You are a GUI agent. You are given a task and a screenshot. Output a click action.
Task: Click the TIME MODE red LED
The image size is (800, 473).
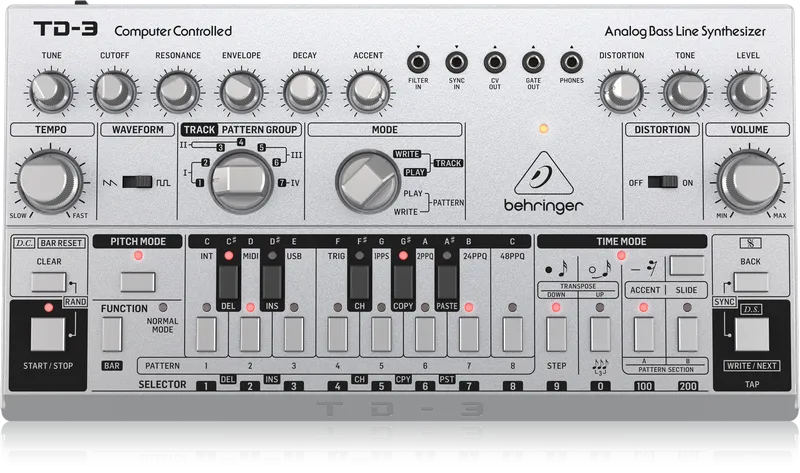621,256
